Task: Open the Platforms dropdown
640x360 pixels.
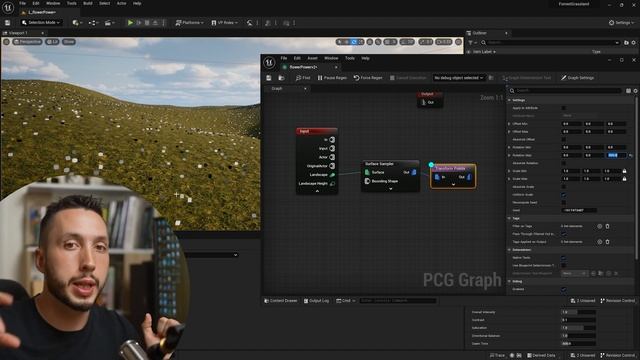Action: tap(189, 22)
